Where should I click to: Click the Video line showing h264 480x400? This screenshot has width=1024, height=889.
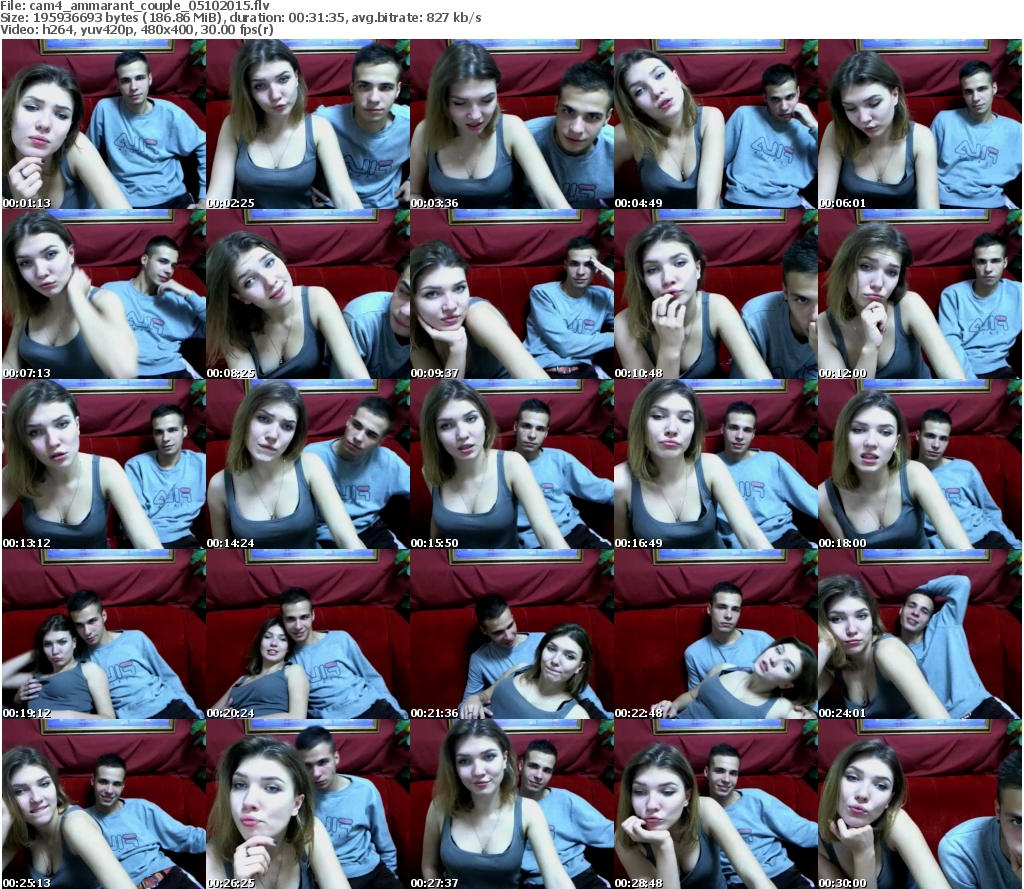136,29
